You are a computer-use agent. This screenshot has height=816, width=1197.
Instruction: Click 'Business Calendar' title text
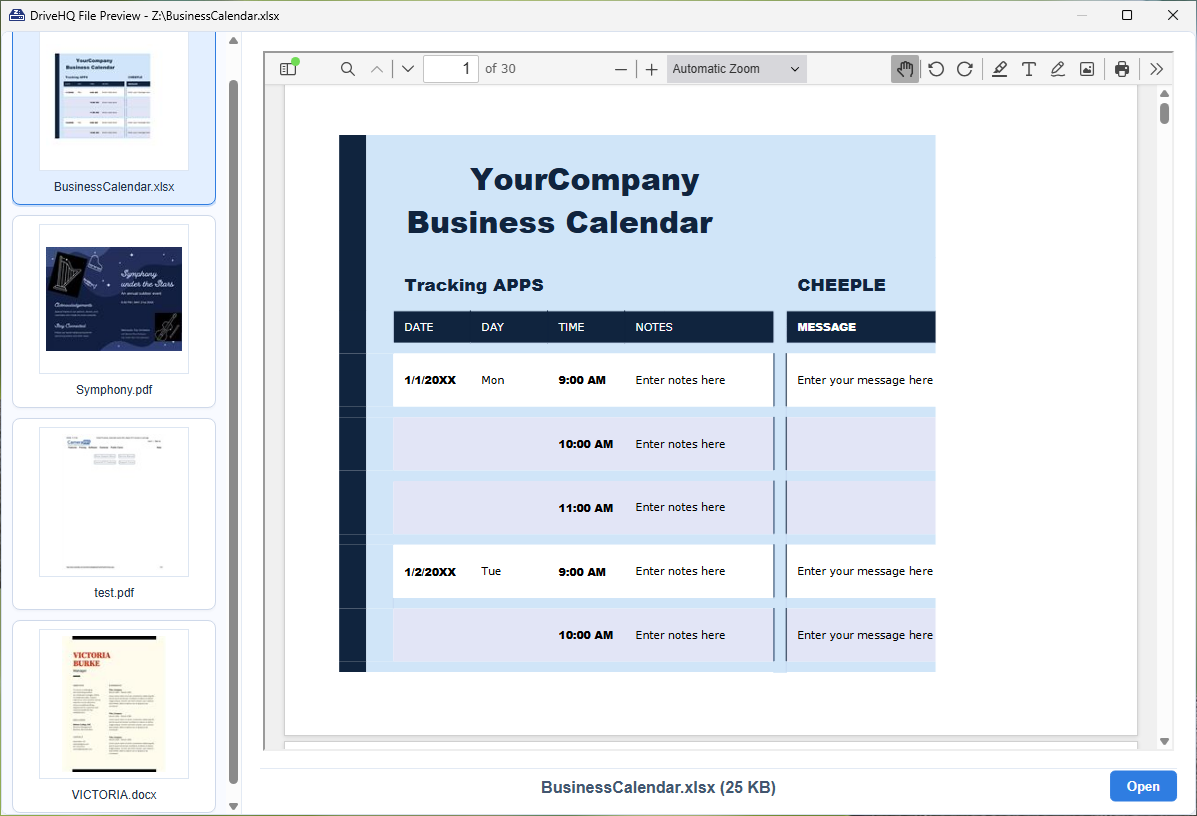point(560,222)
